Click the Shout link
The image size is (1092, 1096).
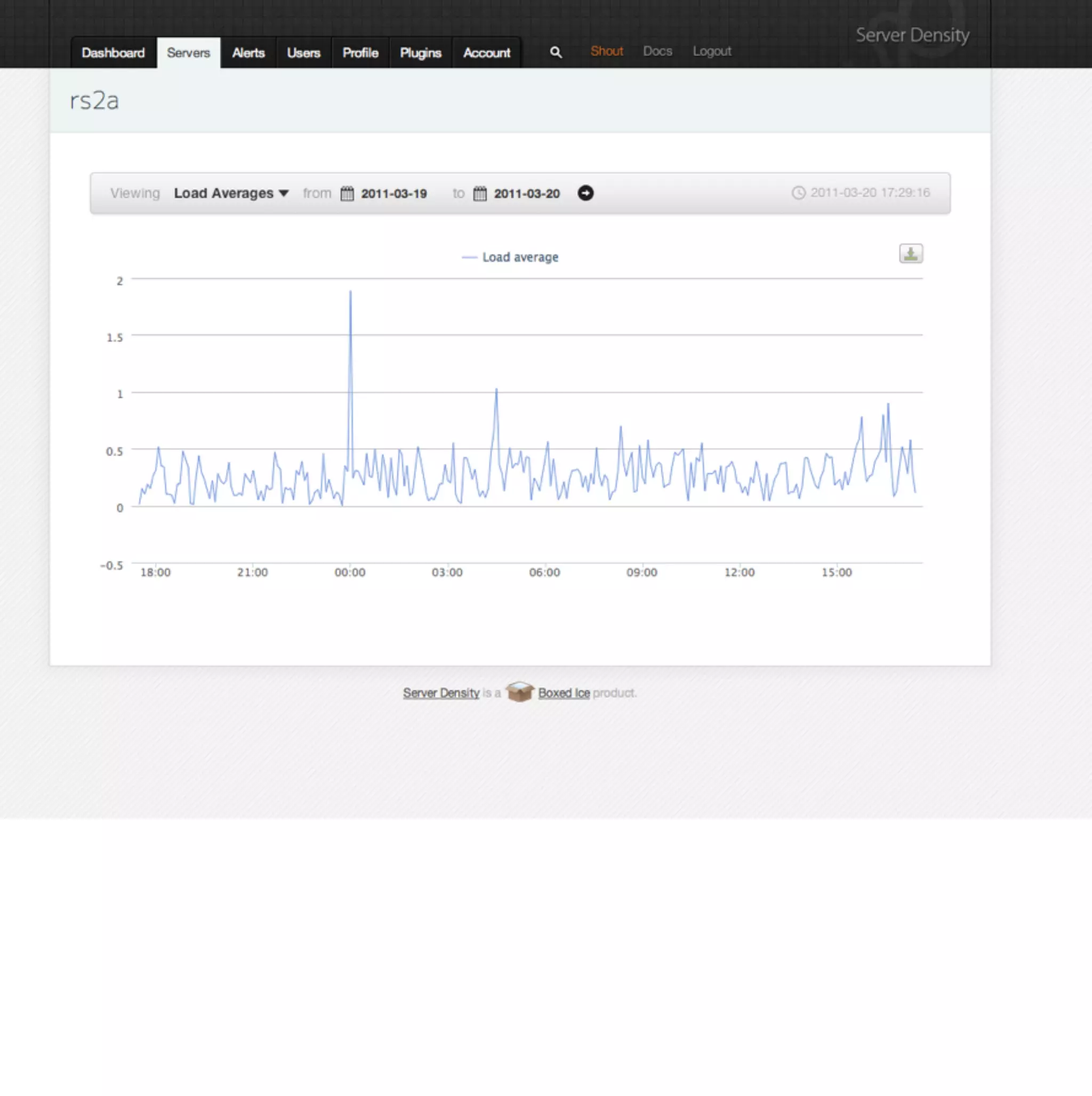(606, 51)
